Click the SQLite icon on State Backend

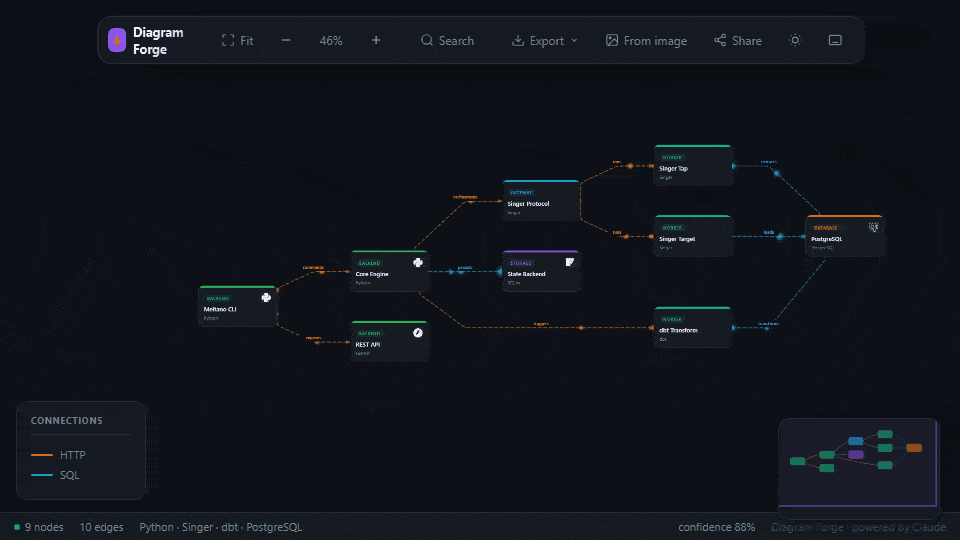pos(570,262)
